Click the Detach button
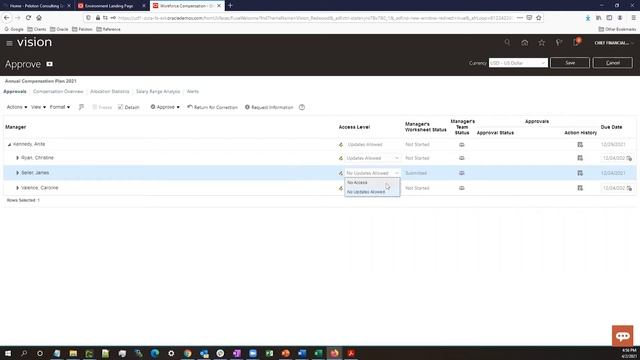640x360 pixels. [x=129, y=107]
